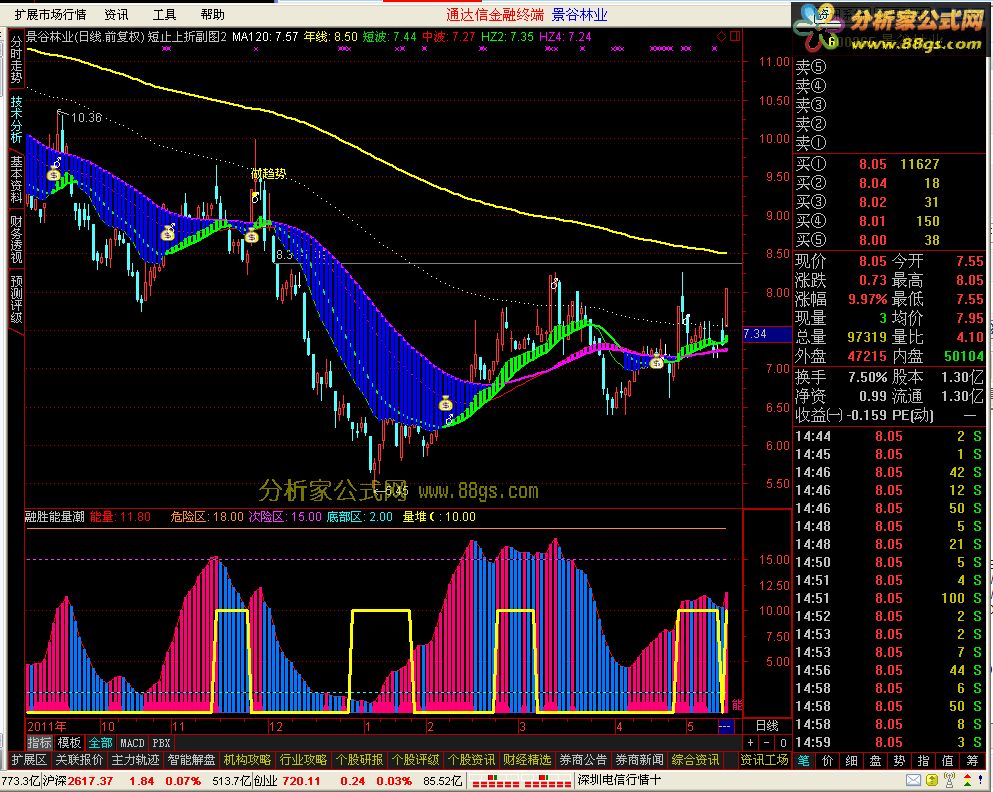Select the 细 panel tab
The height and width of the screenshot is (792, 993).
852,760
